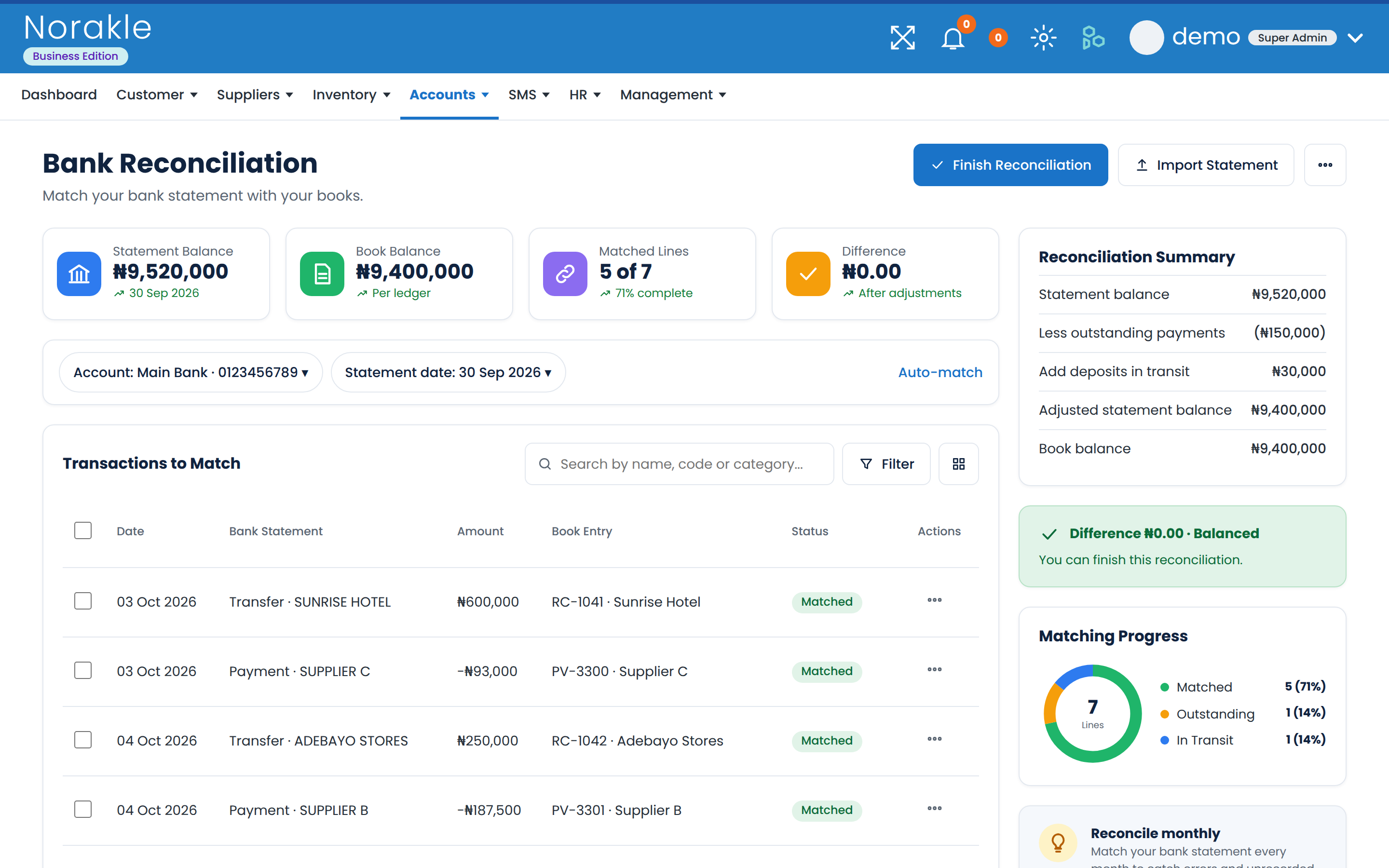The height and width of the screenshot is (868, 1389).
Task: Sort by the Date column header
Action: pos(130,531)
